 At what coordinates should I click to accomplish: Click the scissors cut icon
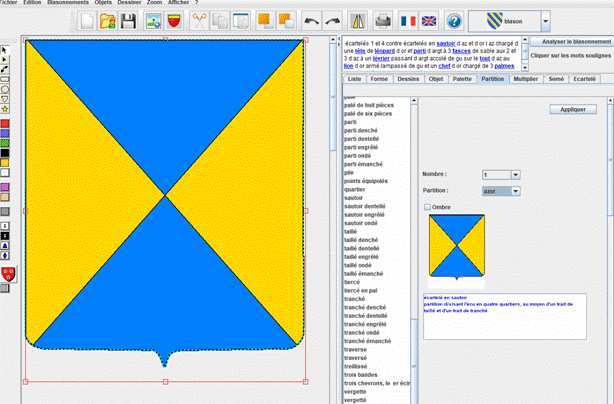198,20
